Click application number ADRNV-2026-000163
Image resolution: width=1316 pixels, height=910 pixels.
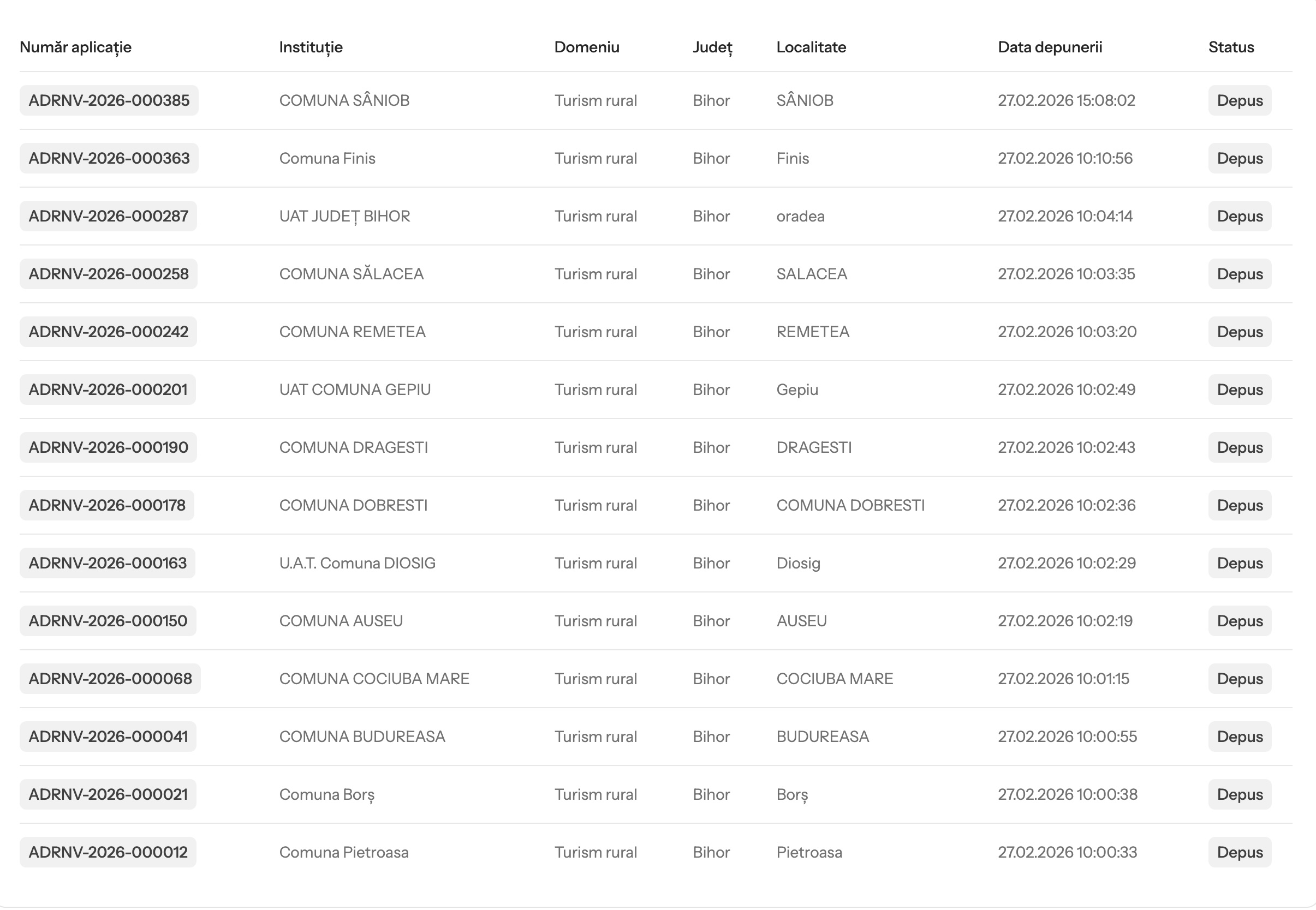[x=107, y=563]
